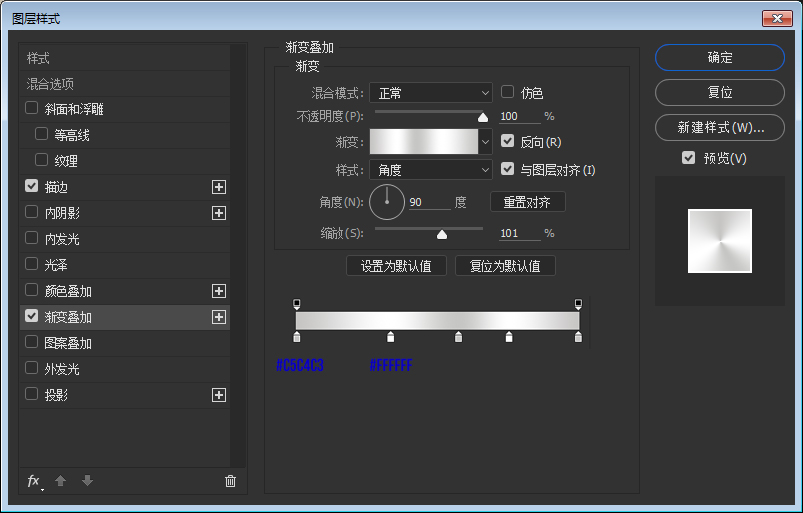Screen dimensions: 803x513
Task: Open the fx add-style menu
Action: pyautogui.click(x=34, y=481)
